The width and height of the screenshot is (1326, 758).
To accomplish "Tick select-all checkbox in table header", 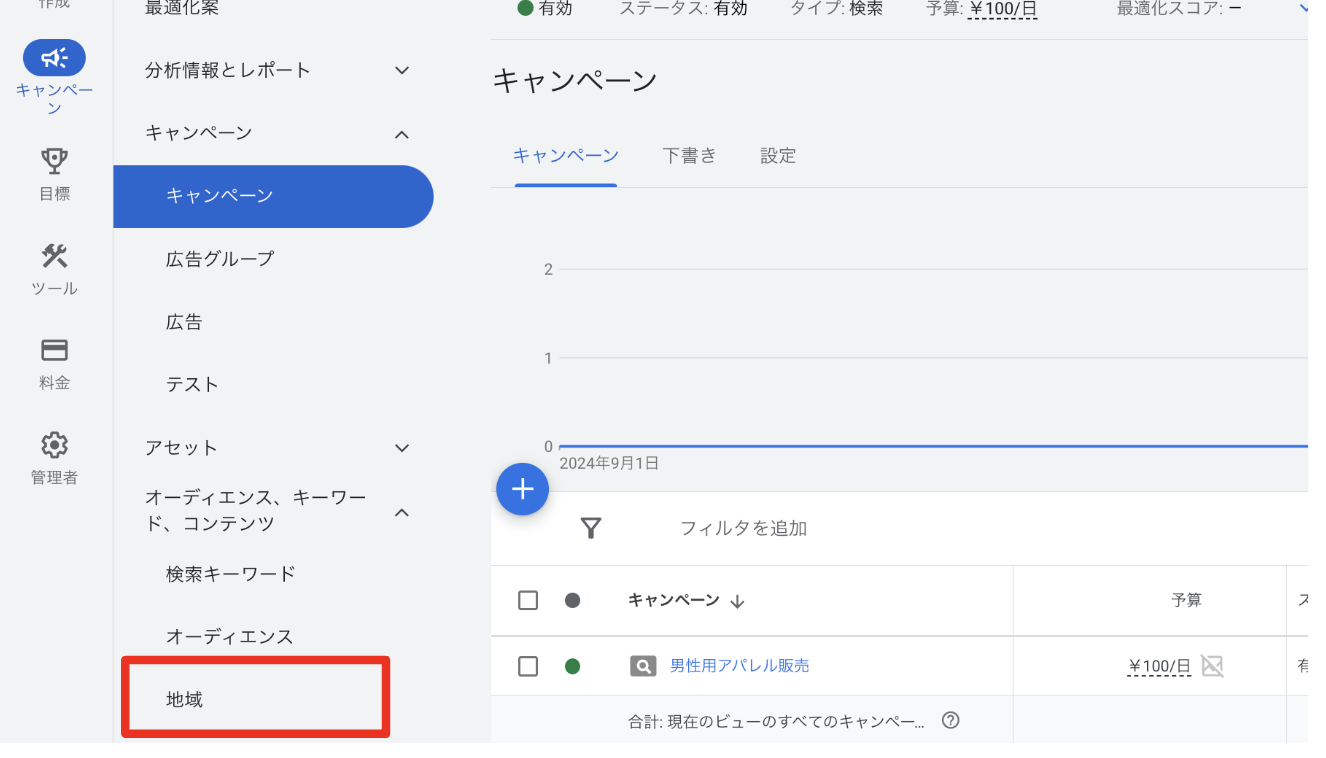I will click(528, 600).
